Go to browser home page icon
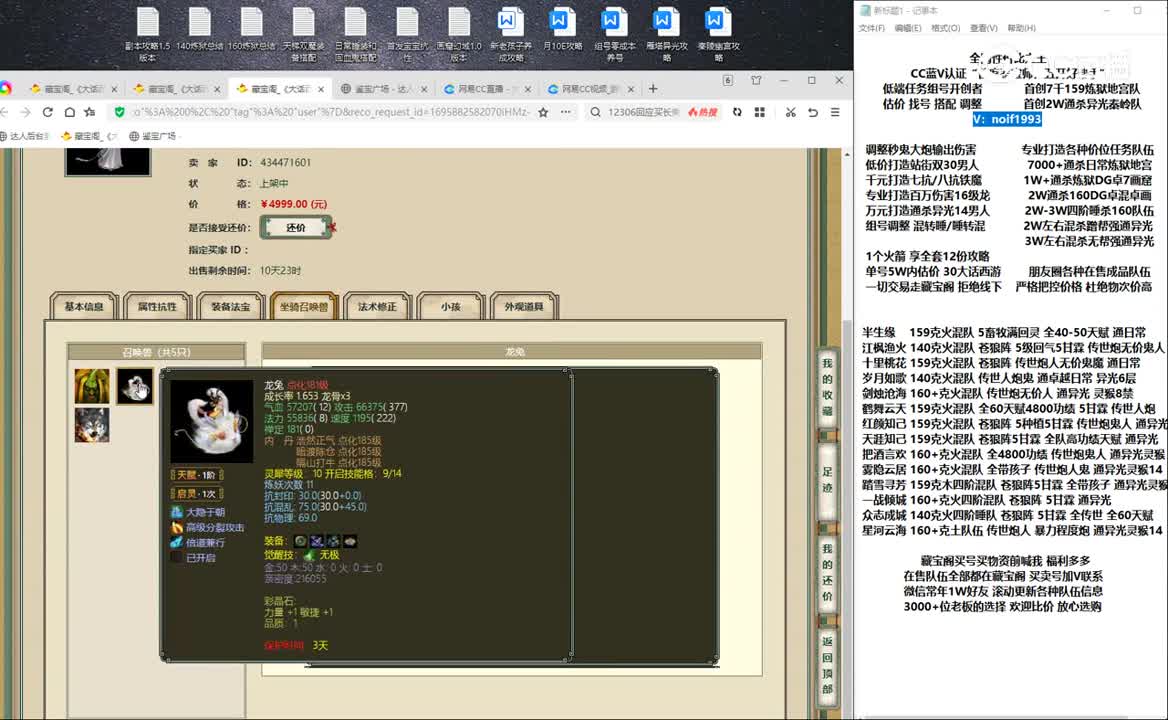The image size is (1168, 720). pos(69,112)
